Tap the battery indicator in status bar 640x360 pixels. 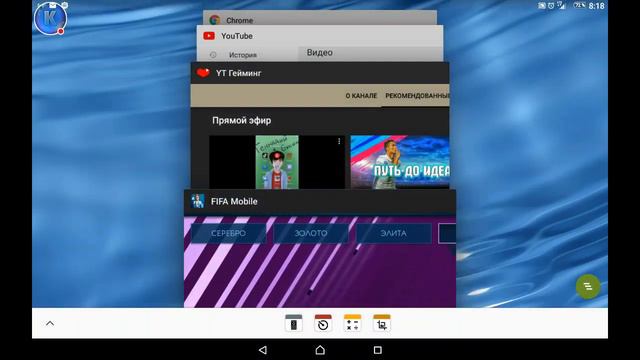click(x=579, y=6)
